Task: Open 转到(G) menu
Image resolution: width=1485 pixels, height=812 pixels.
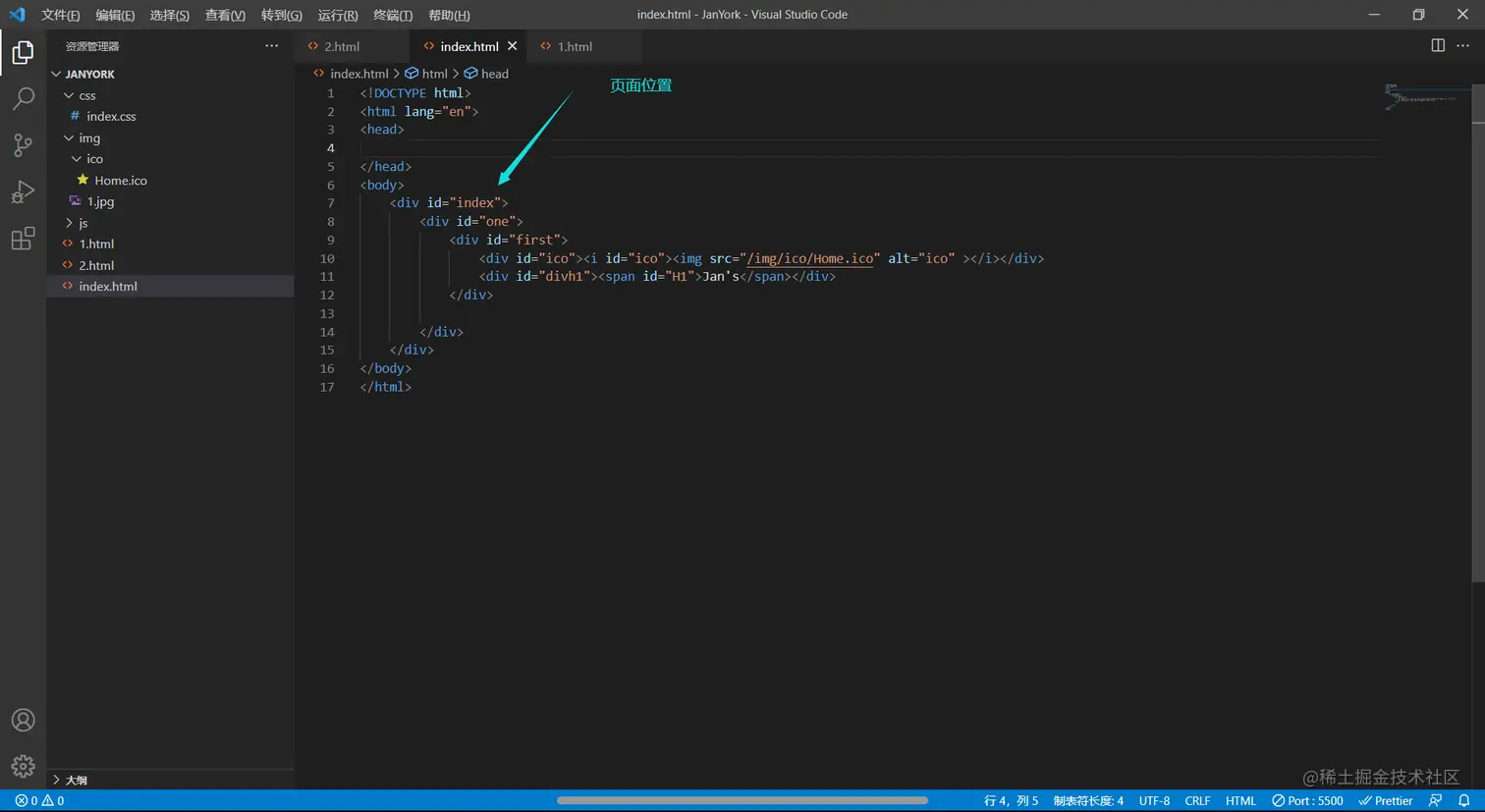Action: [x=281, y=15]
